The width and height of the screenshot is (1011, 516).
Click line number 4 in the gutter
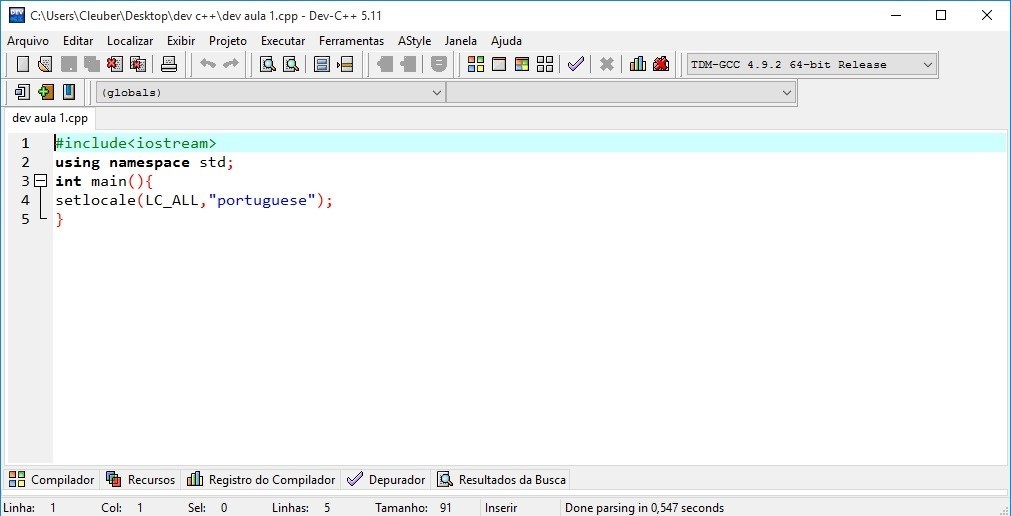point(25,201)
